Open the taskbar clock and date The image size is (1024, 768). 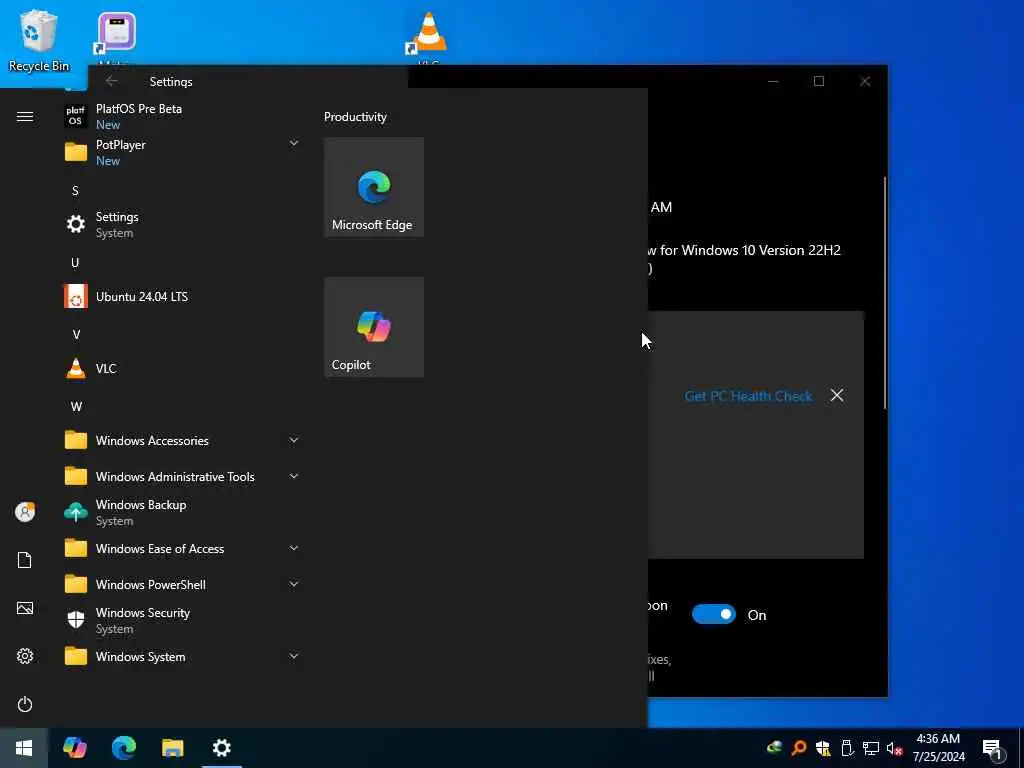click(938, 748)
